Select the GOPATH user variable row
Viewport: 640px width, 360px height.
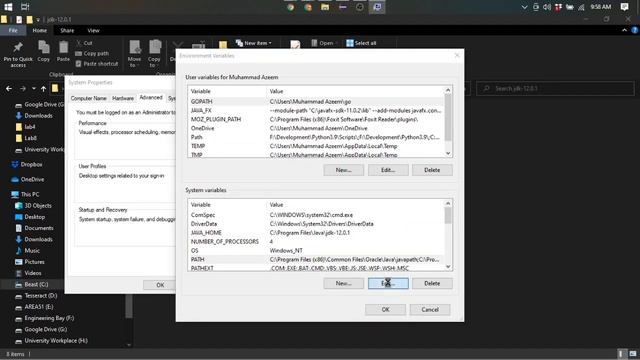pyautogui.click(x=316, y=102)
